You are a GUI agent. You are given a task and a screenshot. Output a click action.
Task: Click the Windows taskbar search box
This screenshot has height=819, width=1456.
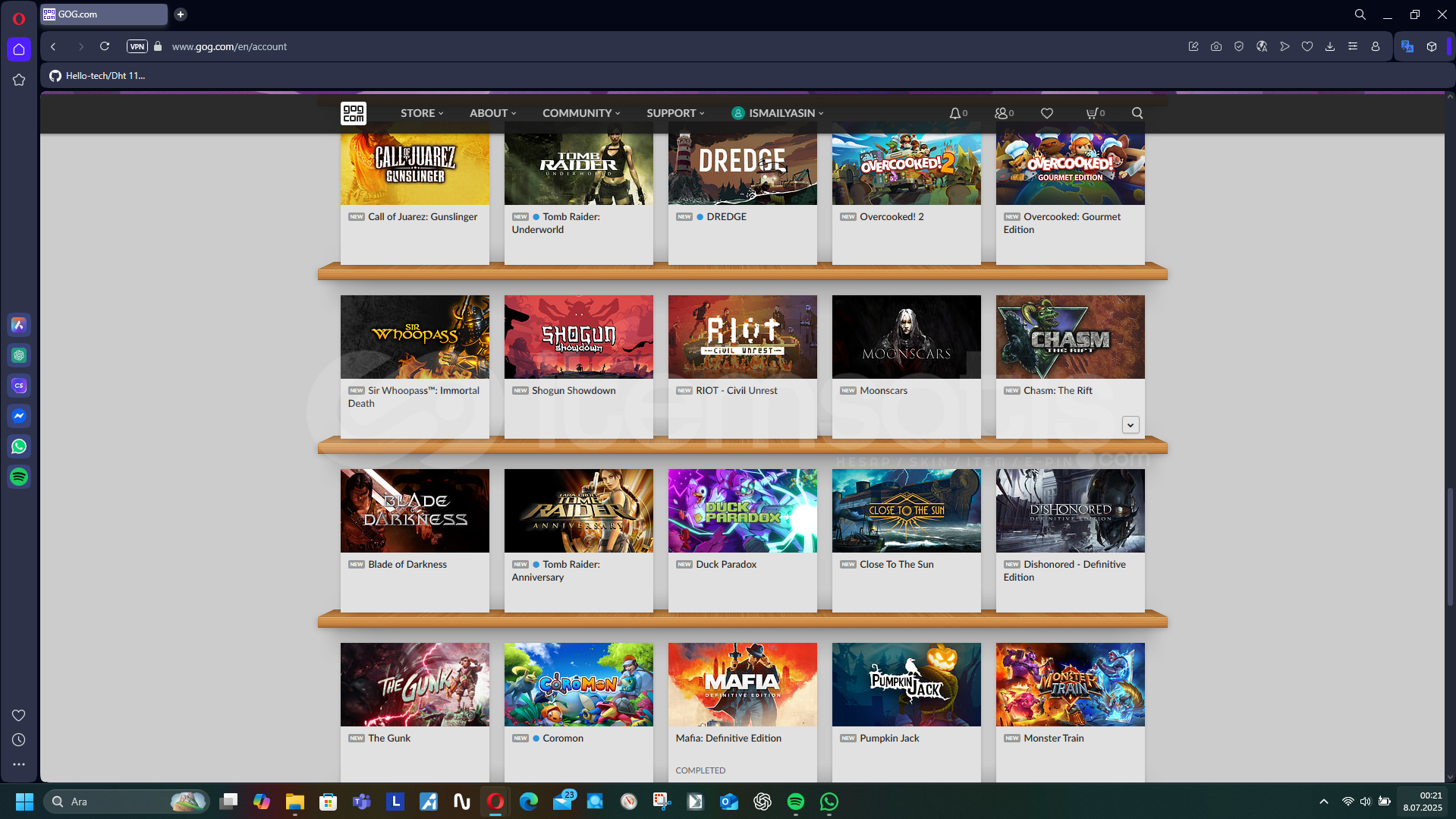point(126,802)
